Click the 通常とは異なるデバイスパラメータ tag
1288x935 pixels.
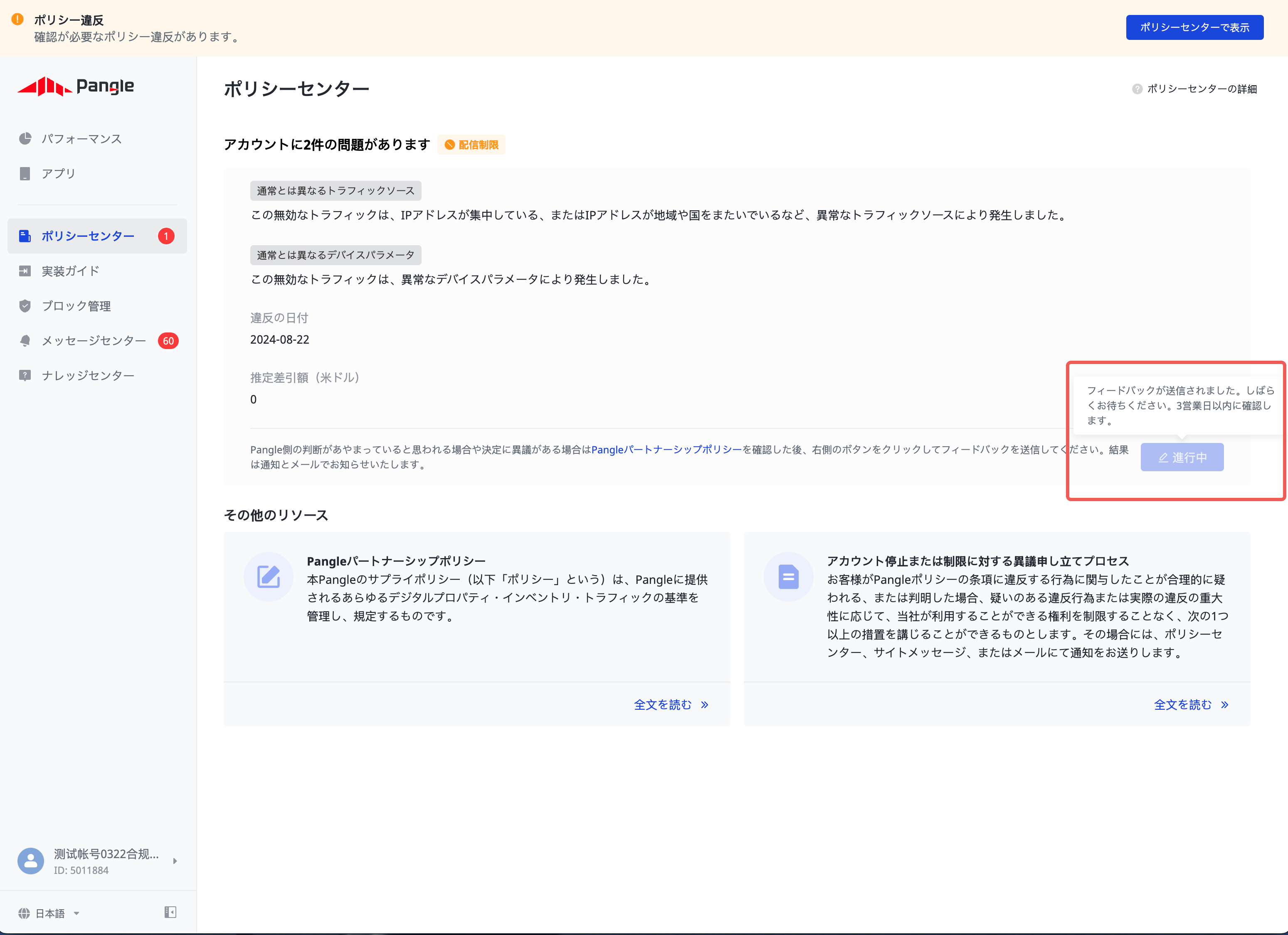tap(336, 255)
